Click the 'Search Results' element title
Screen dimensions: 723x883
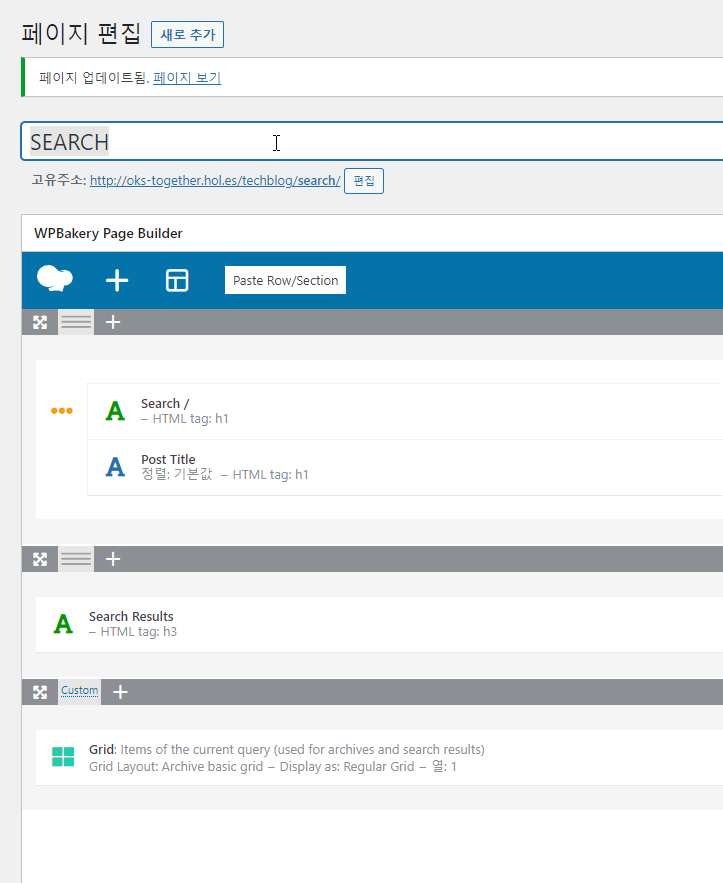click(x=131, y=617)
